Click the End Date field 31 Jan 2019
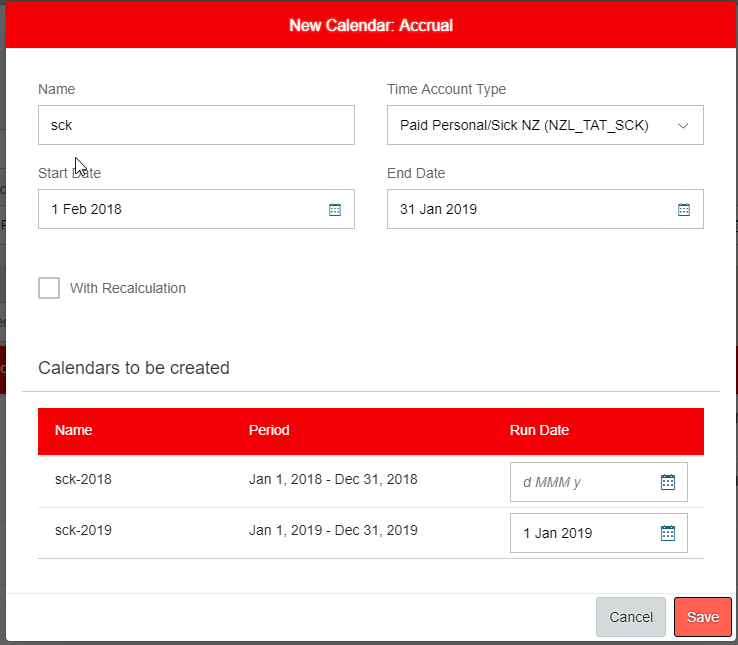 (x=545, y=209)
